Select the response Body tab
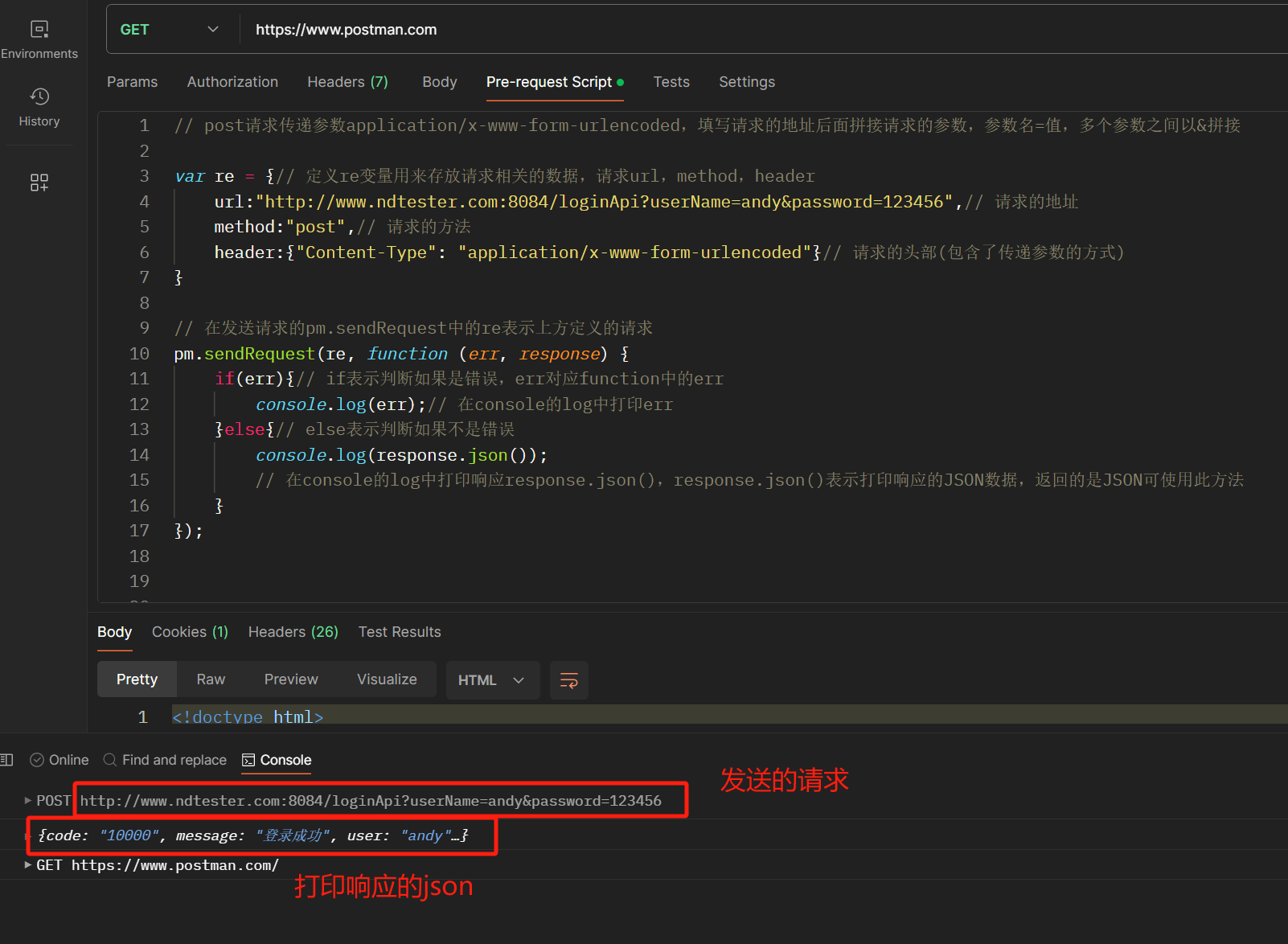Image resolution: width=1288 pixels, height=944 pixels. tap(114, 632)
